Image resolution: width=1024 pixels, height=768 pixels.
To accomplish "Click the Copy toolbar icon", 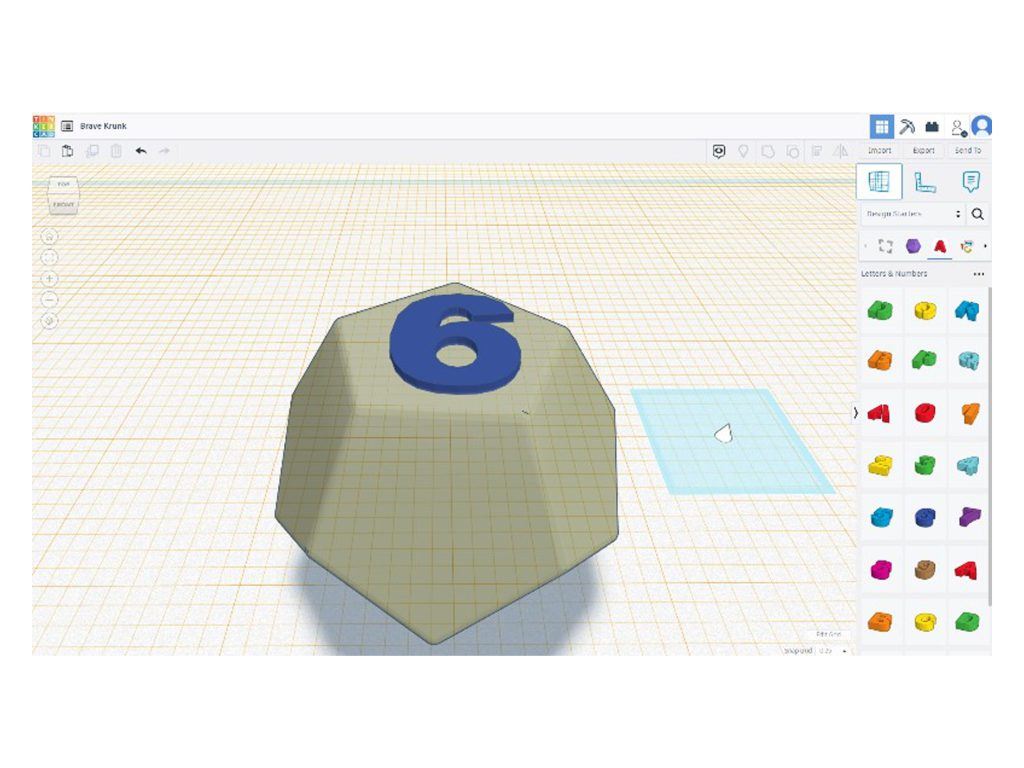I will pos(44,152).
